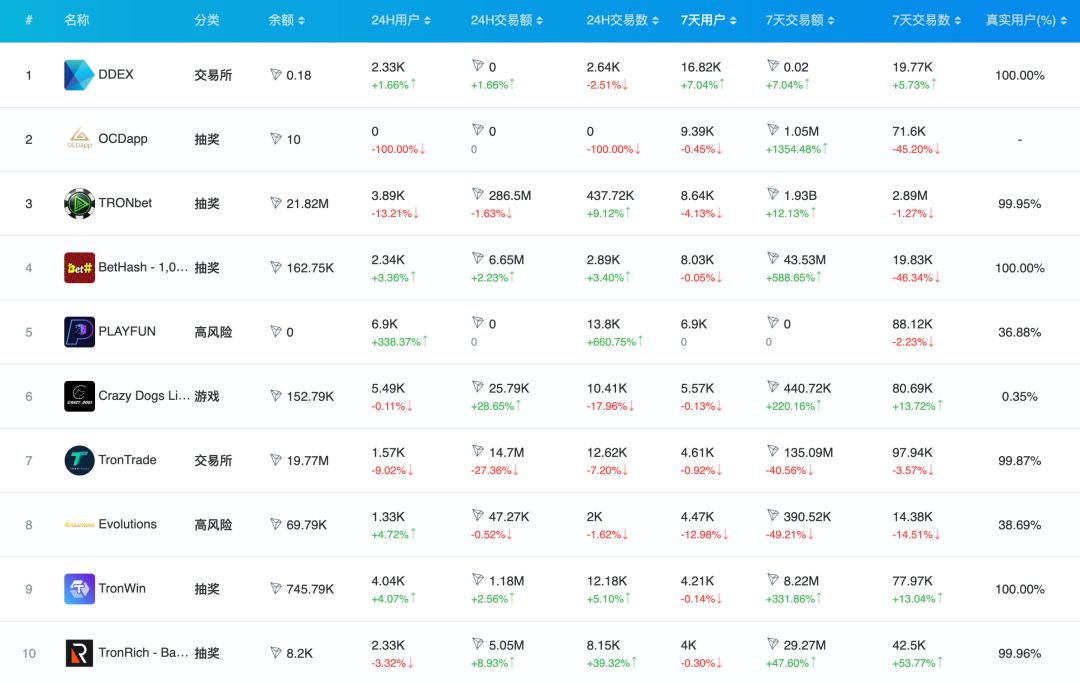Click the +660.75% transactions change for PLAYFUN

coord(615,342)
